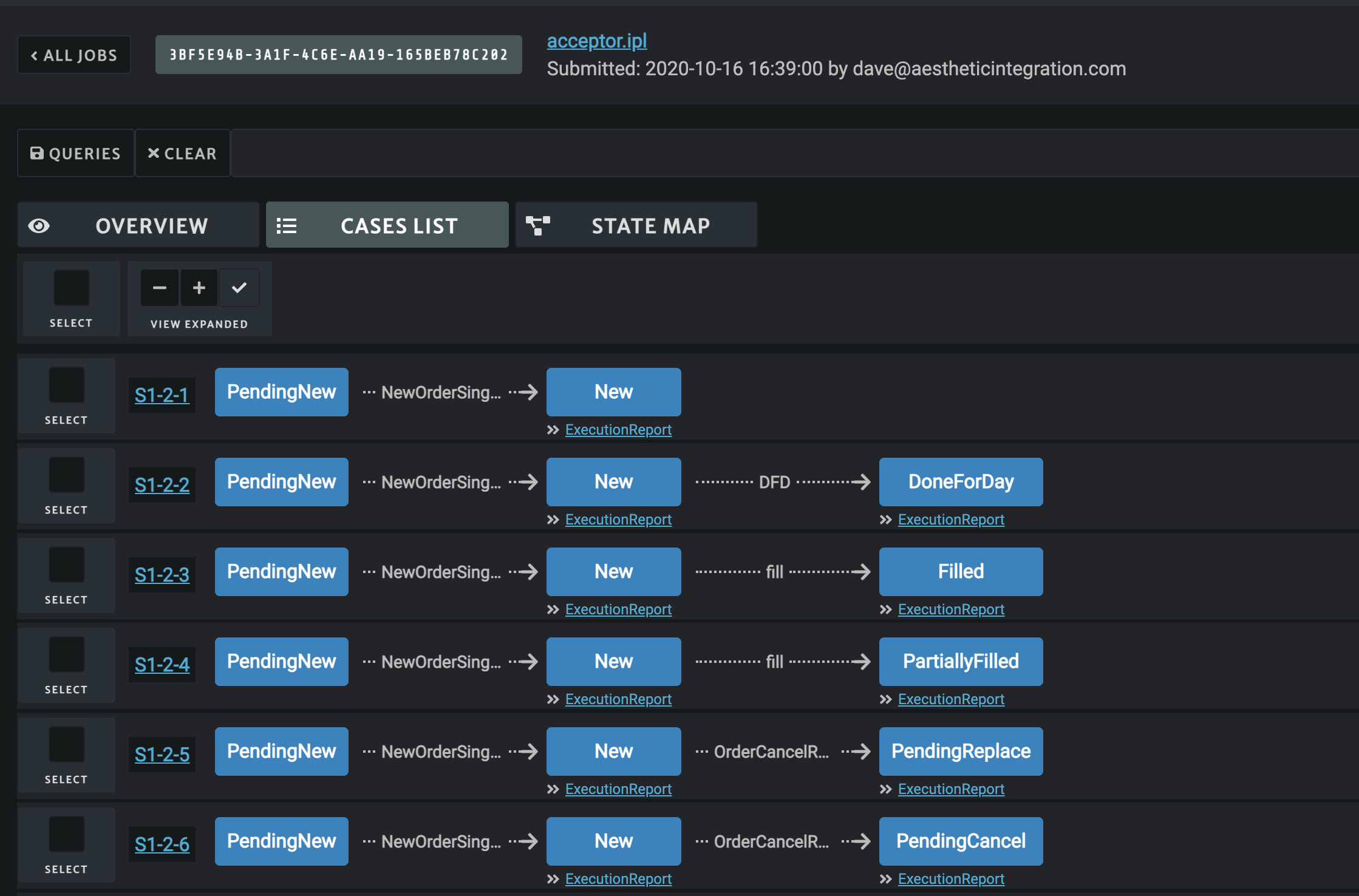Click the Filled state box
Screen dimensions: 1359x896
pyautogui.click(x=961, y=572)
